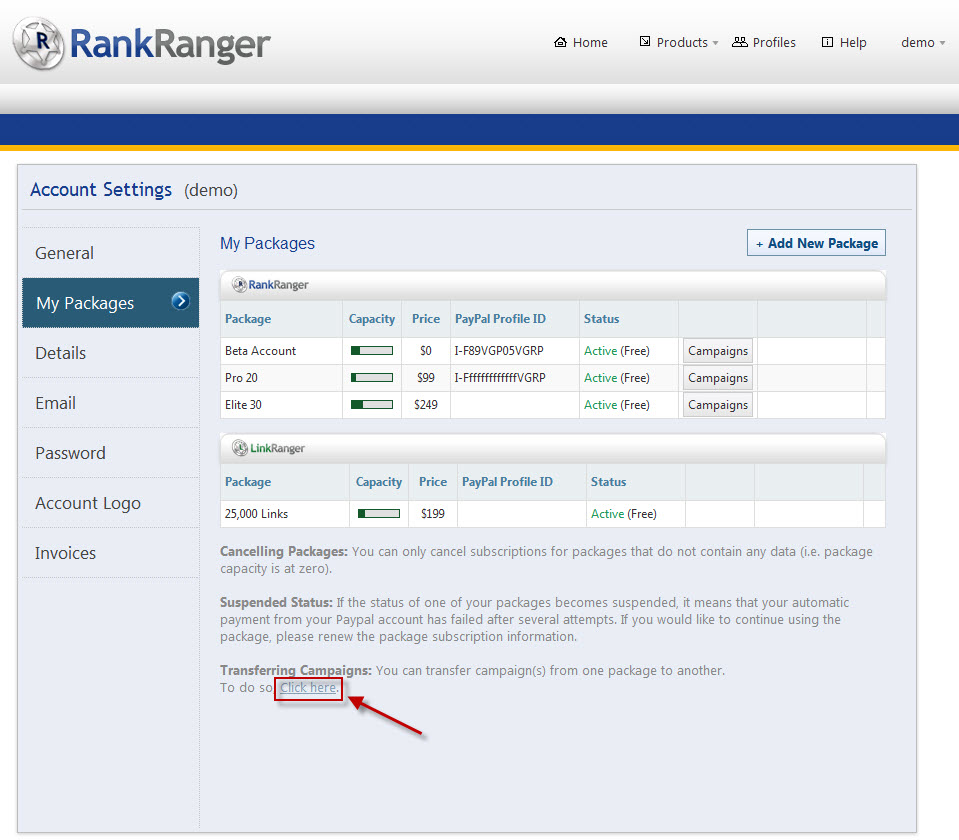The width and height of the screenshot is (959, 840).
Task: Click the arrow icon on My Packages
Action: [x=180, y=301]
